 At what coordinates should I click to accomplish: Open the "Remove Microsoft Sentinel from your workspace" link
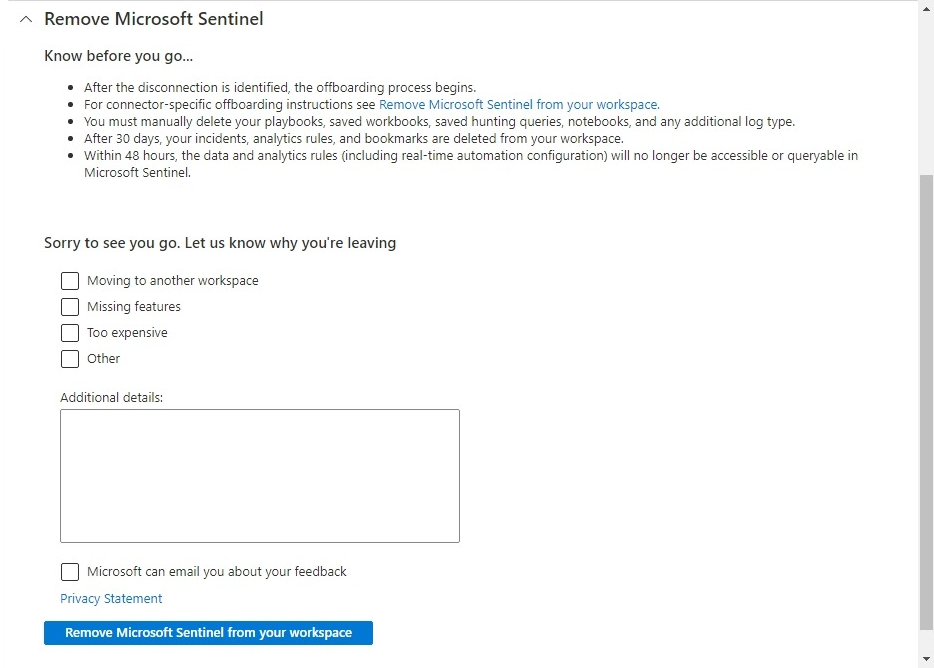click(518, 104)
